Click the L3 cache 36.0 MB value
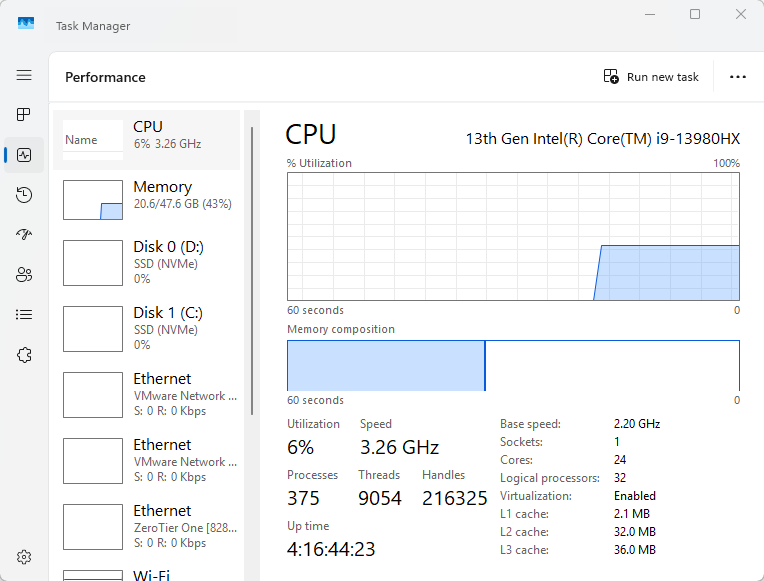Image resolution: width=764 pixels, height=581 pixels. (x=635, y=550)
